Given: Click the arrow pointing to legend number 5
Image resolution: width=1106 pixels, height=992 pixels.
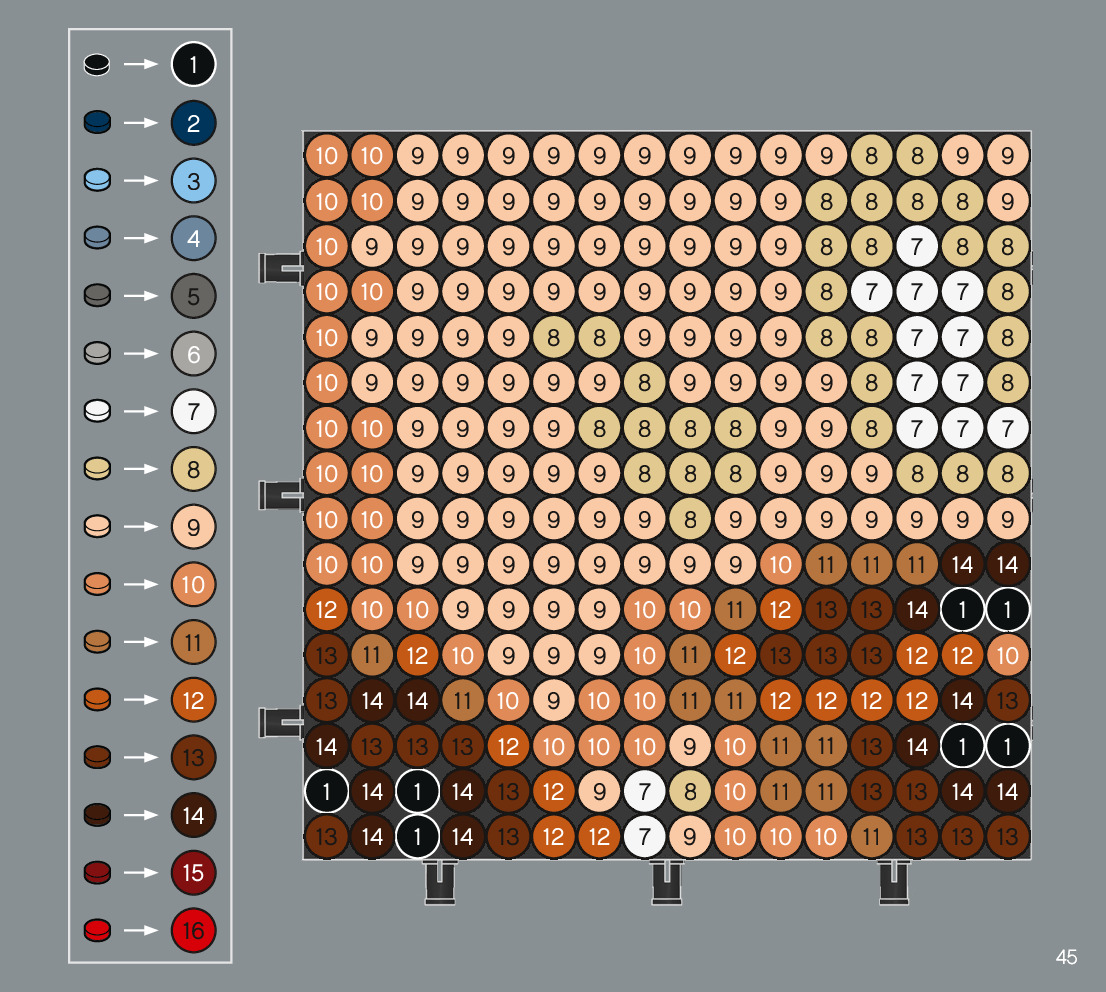Looking at the screenshot, I should click(x=141, y=296).
